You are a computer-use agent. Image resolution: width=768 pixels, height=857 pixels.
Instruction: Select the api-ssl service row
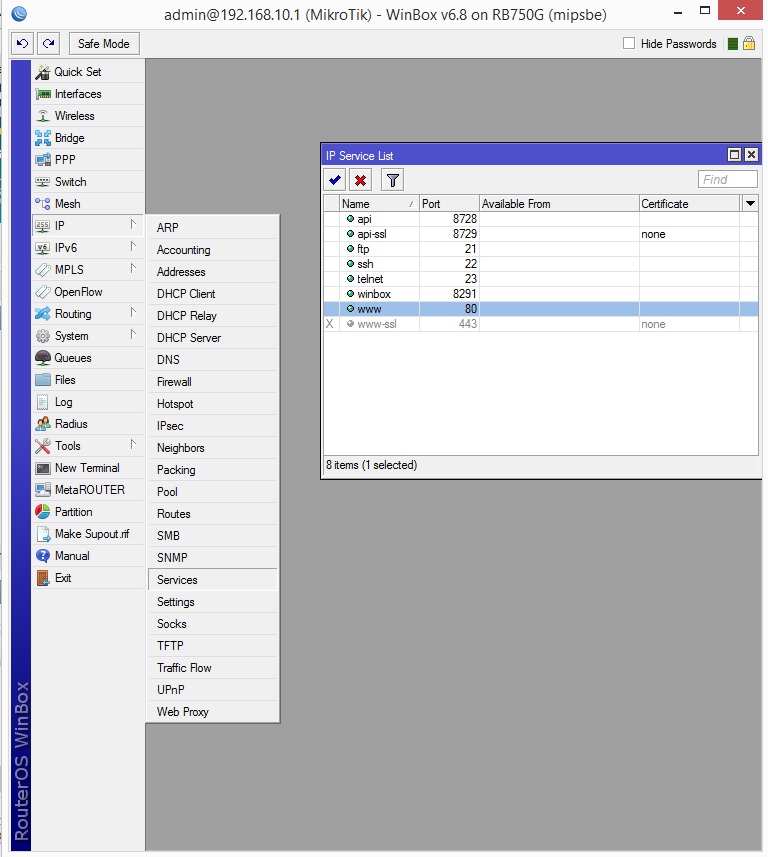click(x=541, y=234)
